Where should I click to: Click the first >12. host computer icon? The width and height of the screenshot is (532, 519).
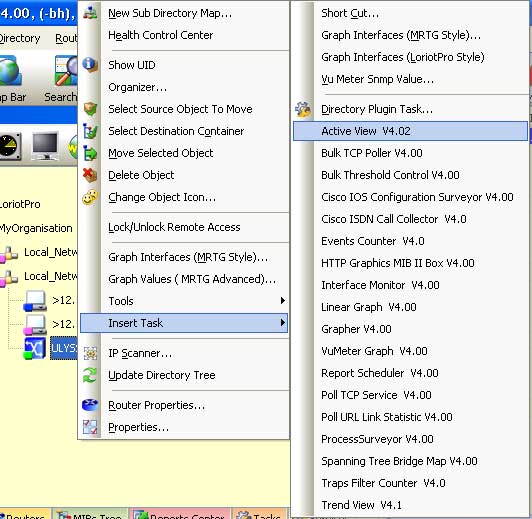pos(35,301)
